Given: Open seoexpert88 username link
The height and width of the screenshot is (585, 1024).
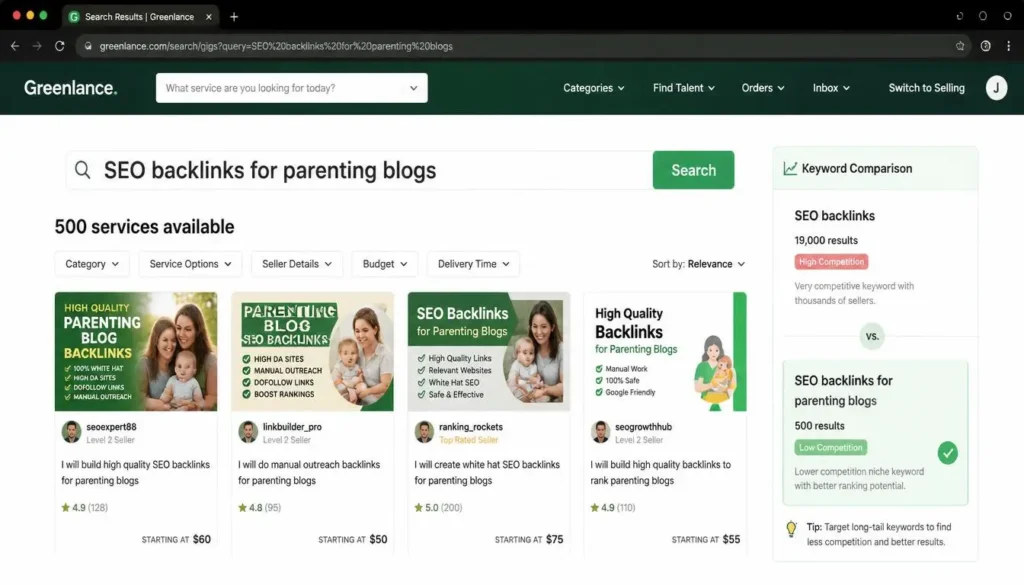Looking at the screenshot, I should pos(111,426).
